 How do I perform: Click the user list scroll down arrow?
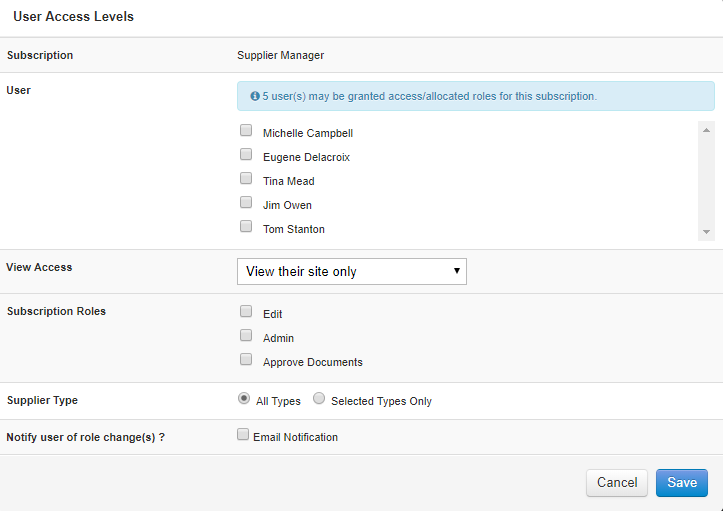pos(707,232)
